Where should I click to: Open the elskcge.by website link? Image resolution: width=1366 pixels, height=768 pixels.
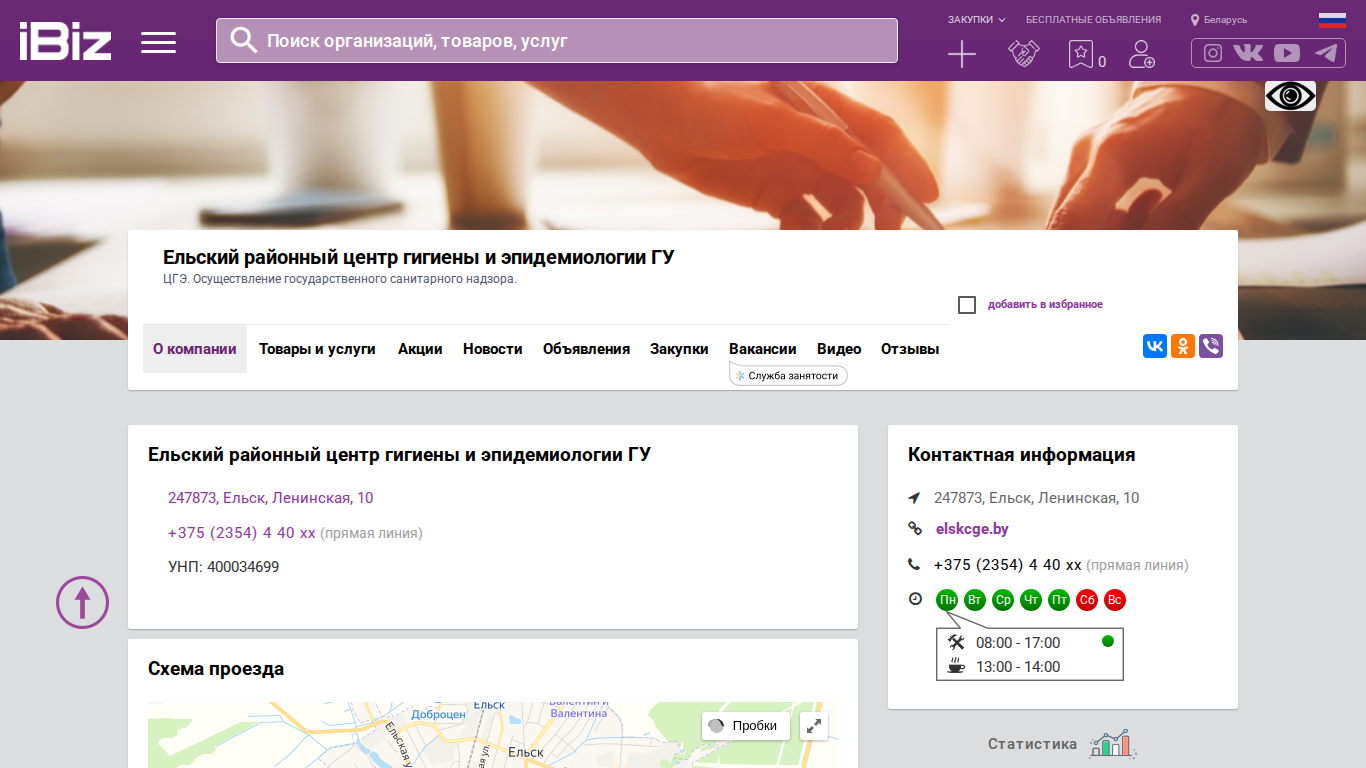pos(972,529)
